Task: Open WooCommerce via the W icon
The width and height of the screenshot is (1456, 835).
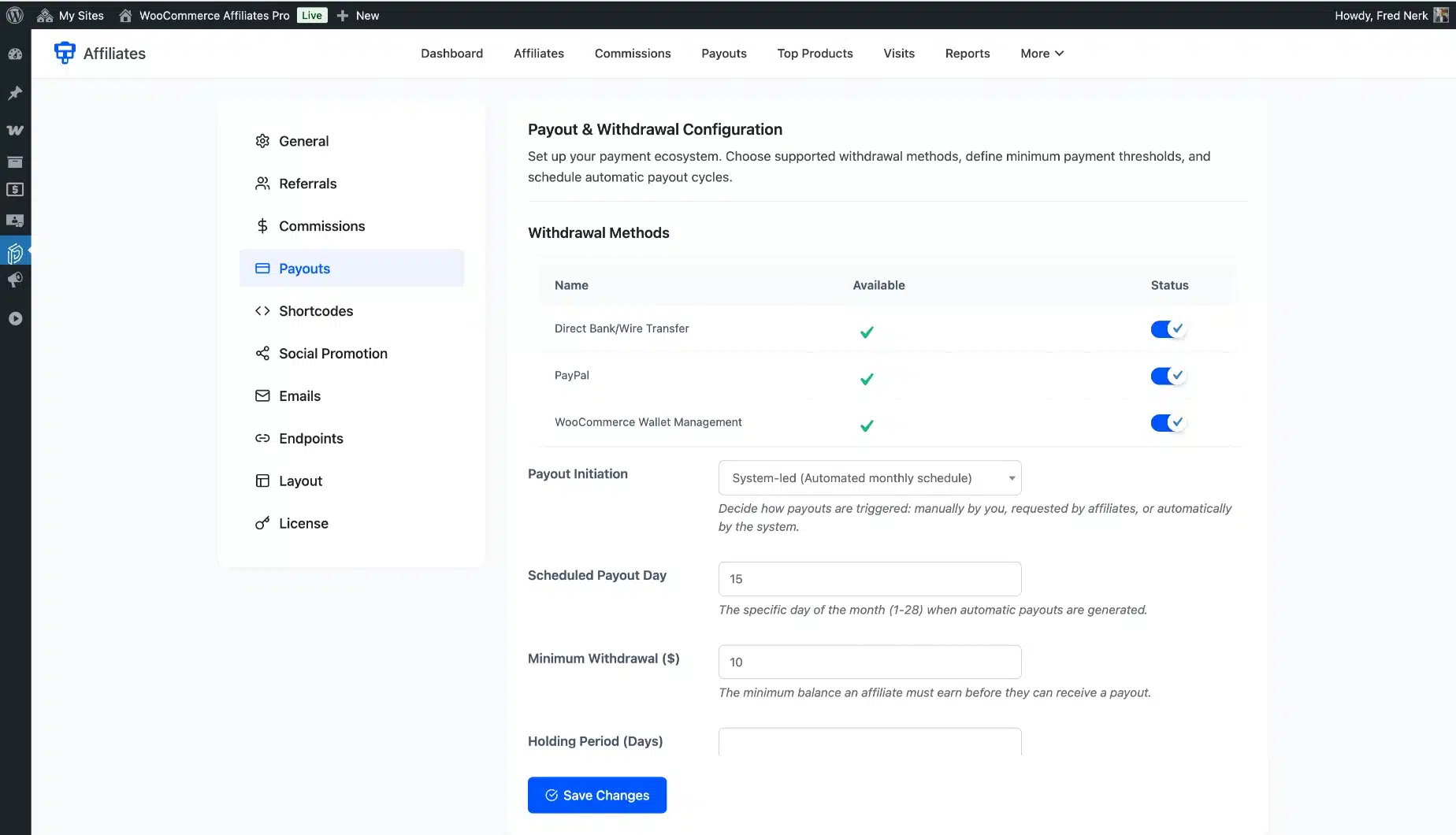Action: tap(15, 130)
